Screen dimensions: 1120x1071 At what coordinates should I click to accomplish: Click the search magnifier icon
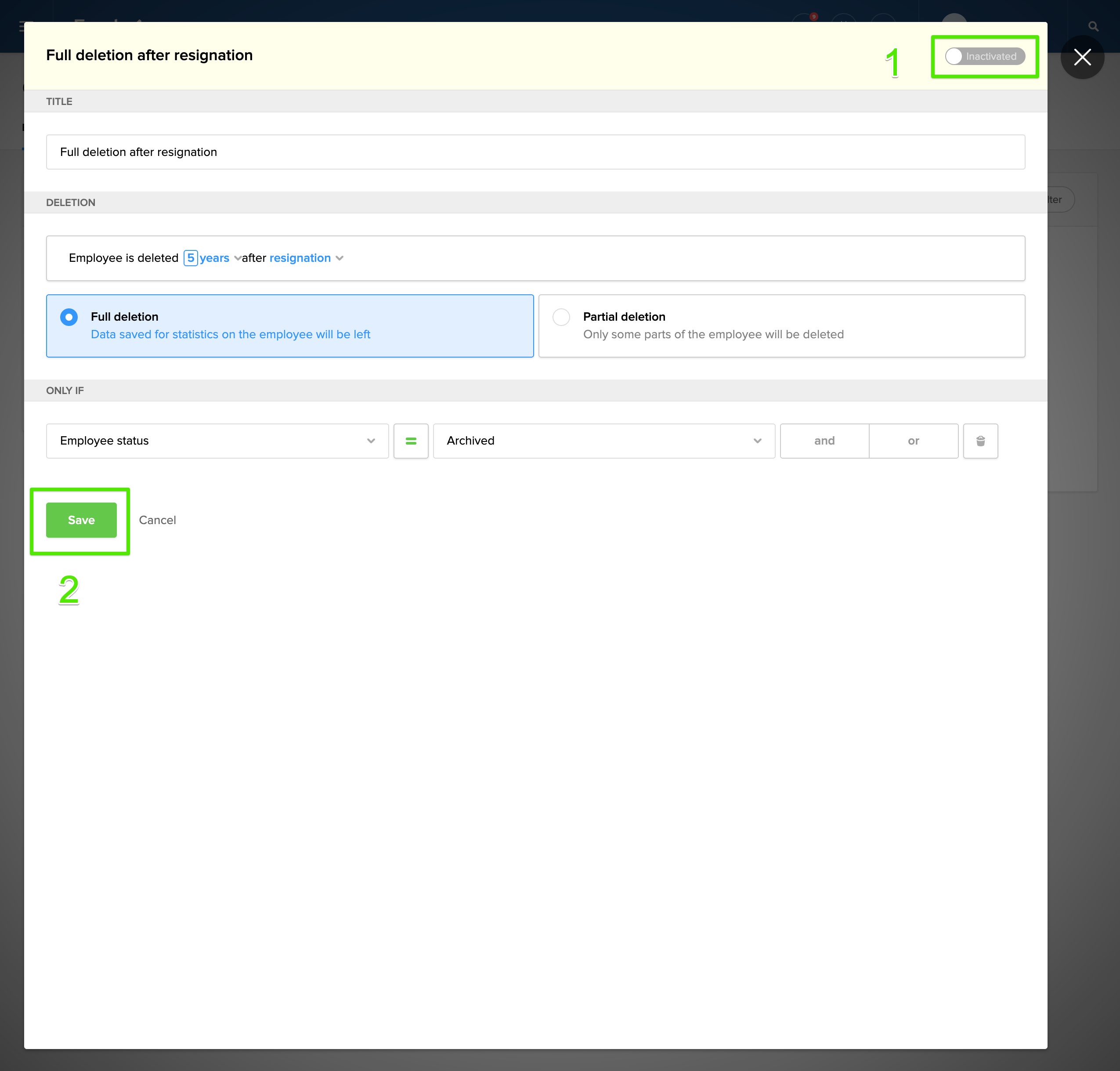click(x=1093, y=26)
